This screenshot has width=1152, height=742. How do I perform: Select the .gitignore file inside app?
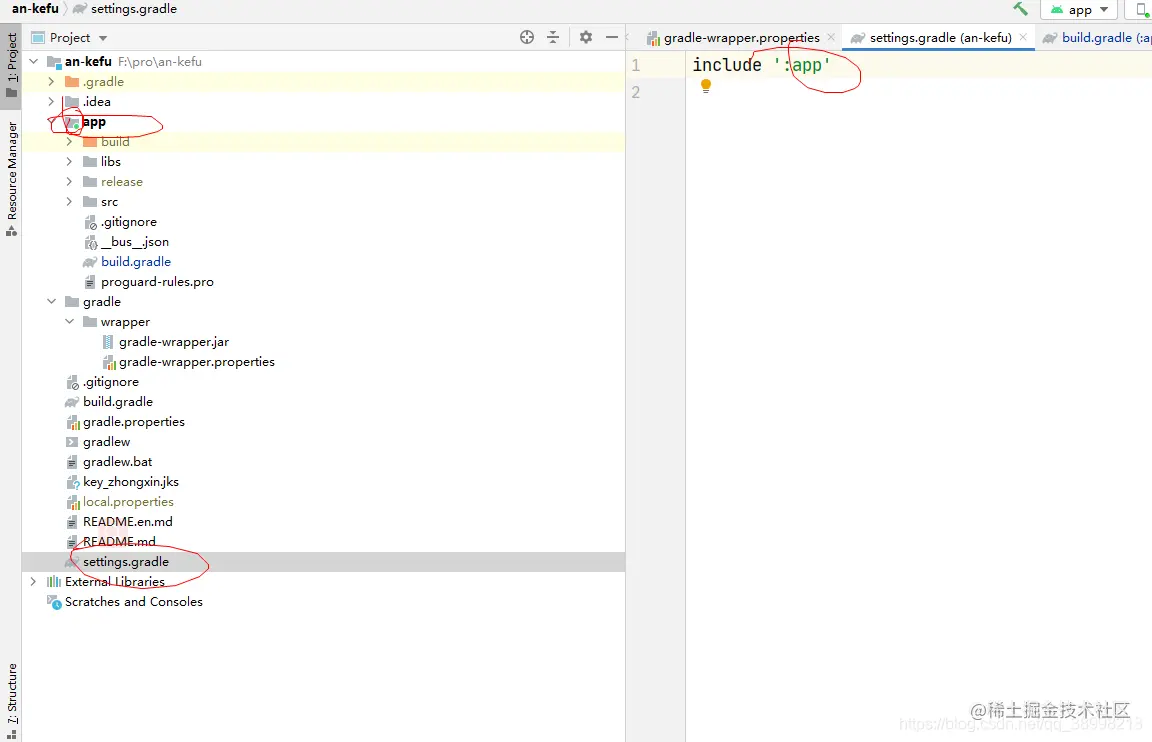pos(129,222)
